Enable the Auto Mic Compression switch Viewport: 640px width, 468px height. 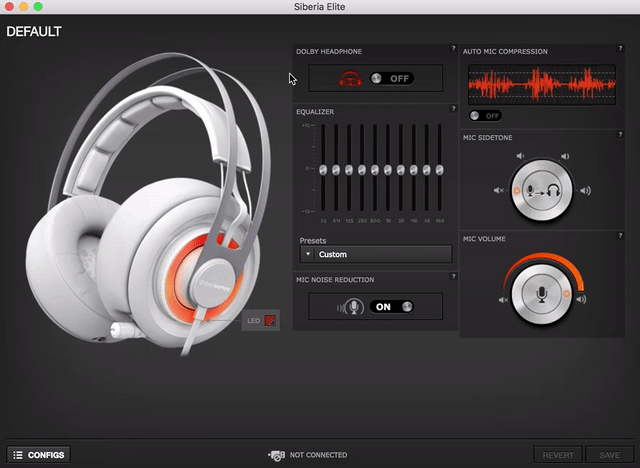pyautogui.click(x=485, y=116)
